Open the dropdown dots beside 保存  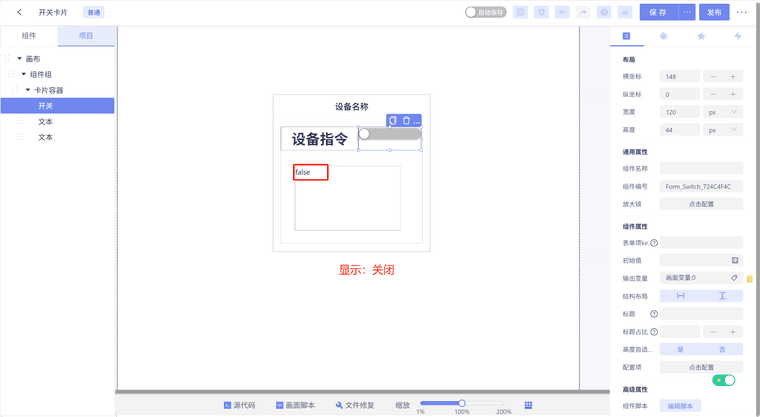point(687,12)
